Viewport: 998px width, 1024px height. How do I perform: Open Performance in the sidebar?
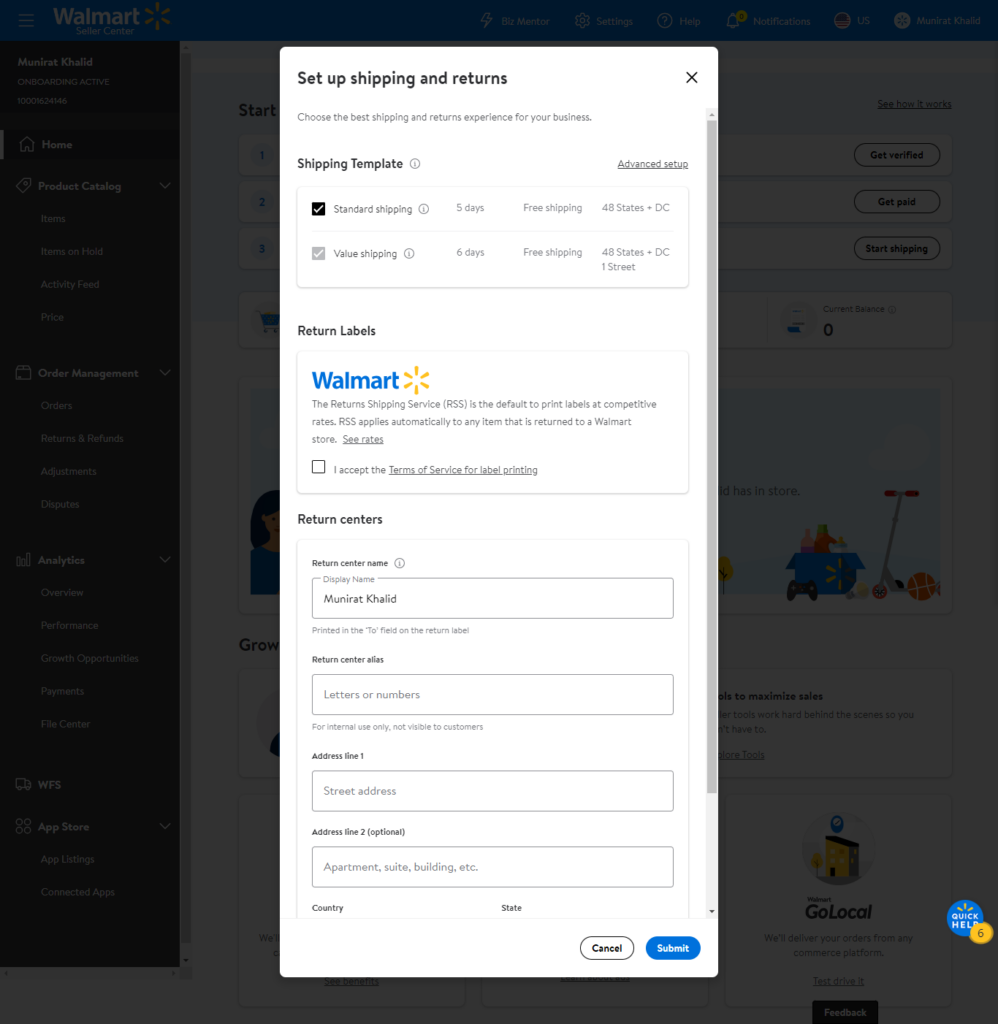coord(69,625)
